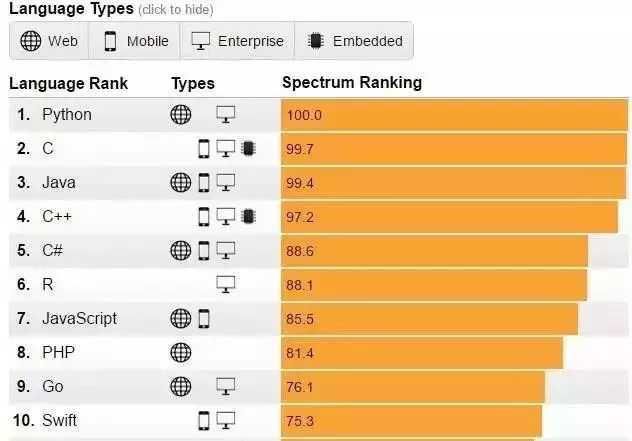Image resolution: width=632 pixels, height=441 pixels.
Task: Click the embedded chip icon in C row
Action: coord(248,148)
